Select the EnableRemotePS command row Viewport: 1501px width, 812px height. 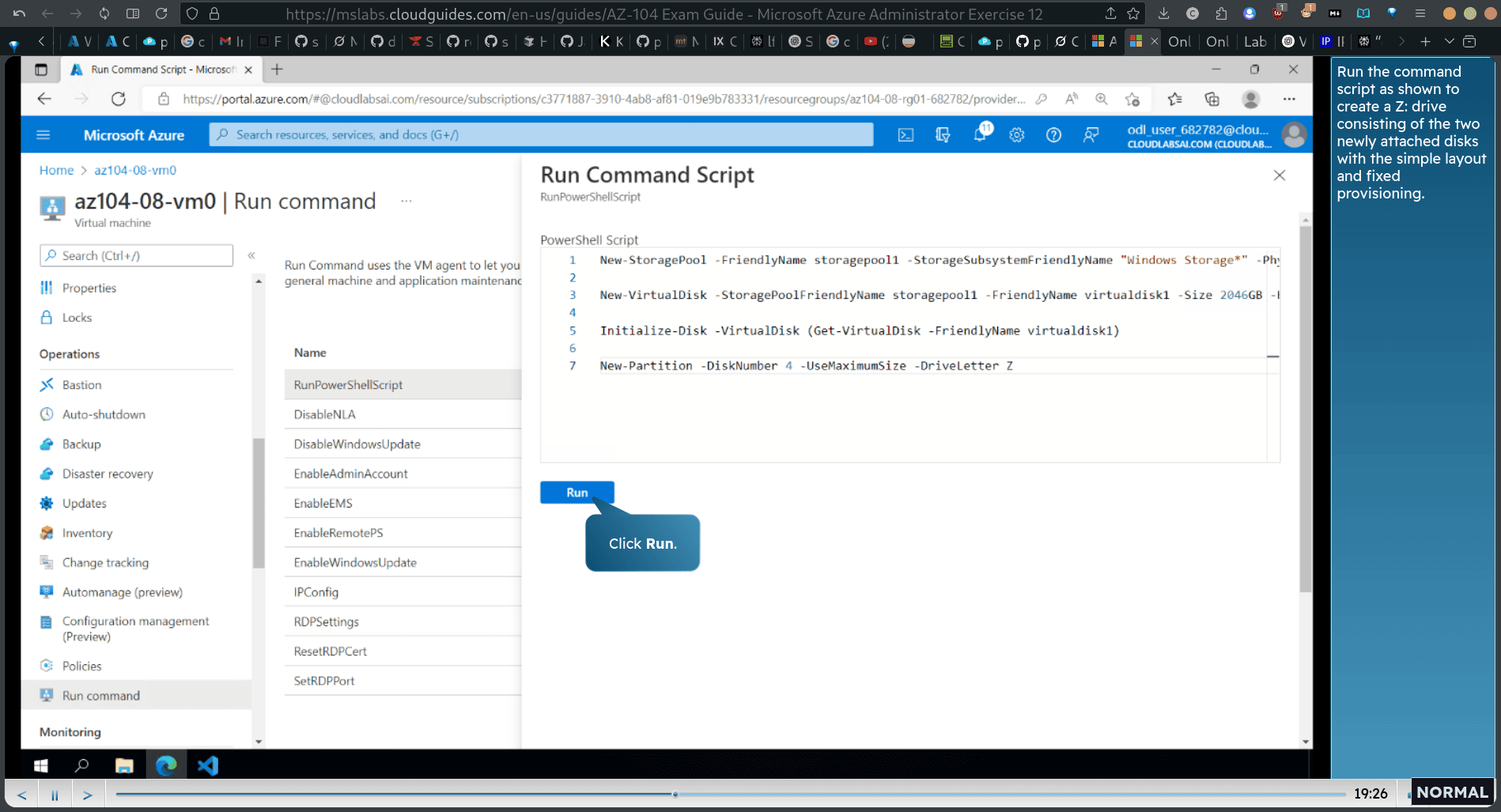[403, 533]
